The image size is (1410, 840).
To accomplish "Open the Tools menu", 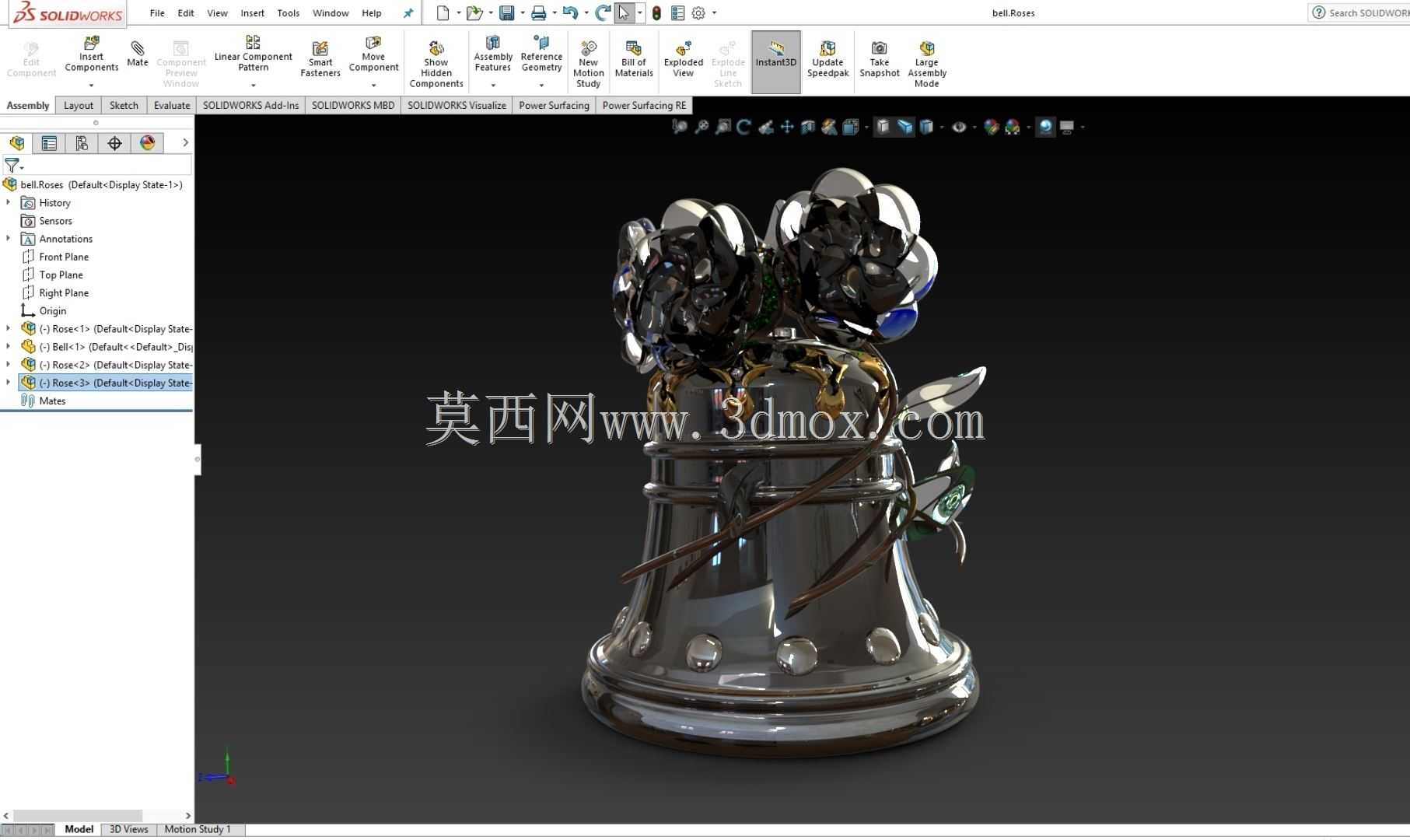I will tap(289, 13).
